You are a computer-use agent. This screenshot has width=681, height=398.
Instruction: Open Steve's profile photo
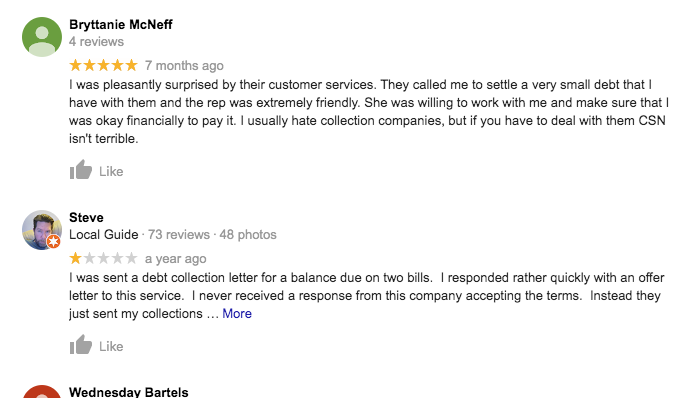click(x=42, y=230)
